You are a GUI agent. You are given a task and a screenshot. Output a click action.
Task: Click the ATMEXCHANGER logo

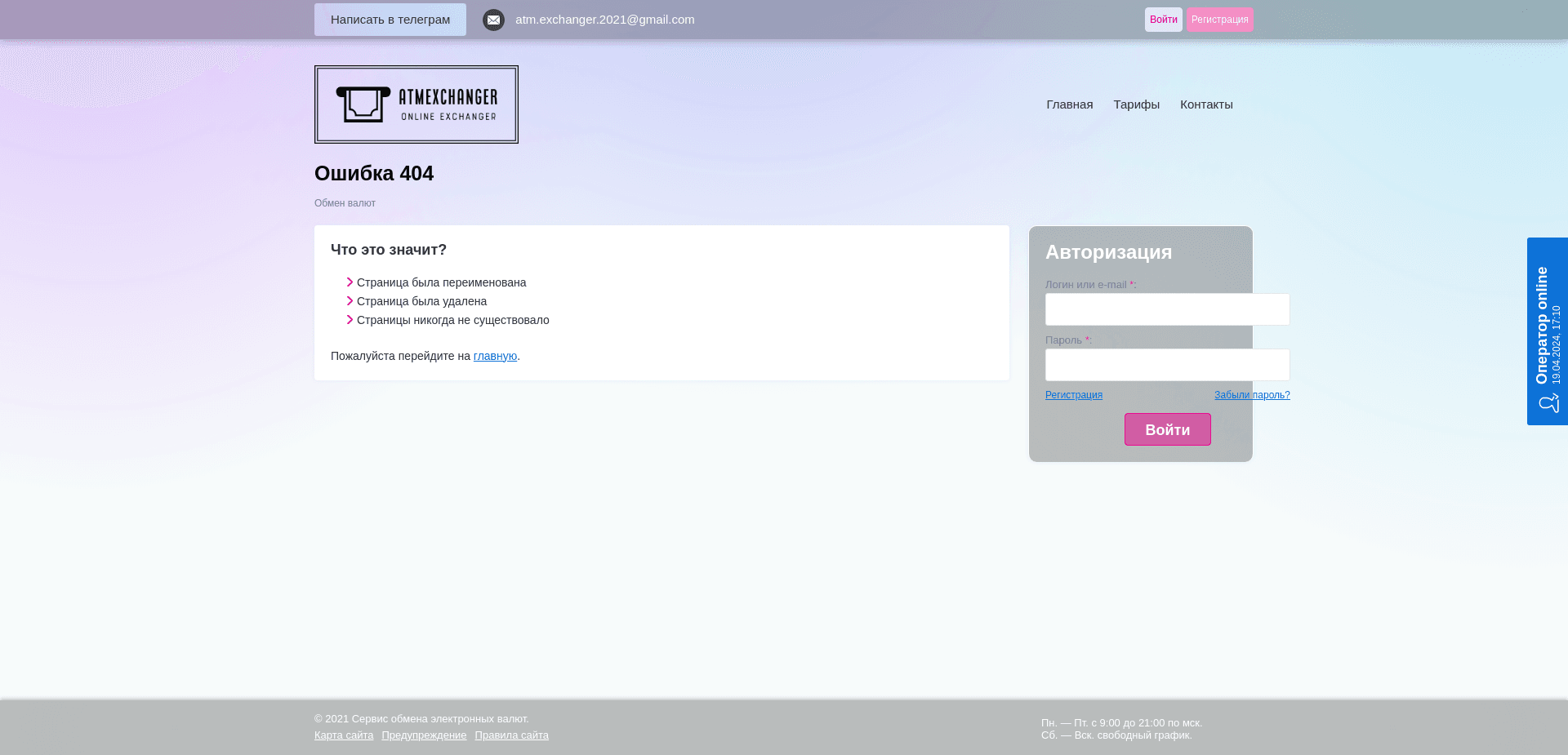(x=416, y=104)
